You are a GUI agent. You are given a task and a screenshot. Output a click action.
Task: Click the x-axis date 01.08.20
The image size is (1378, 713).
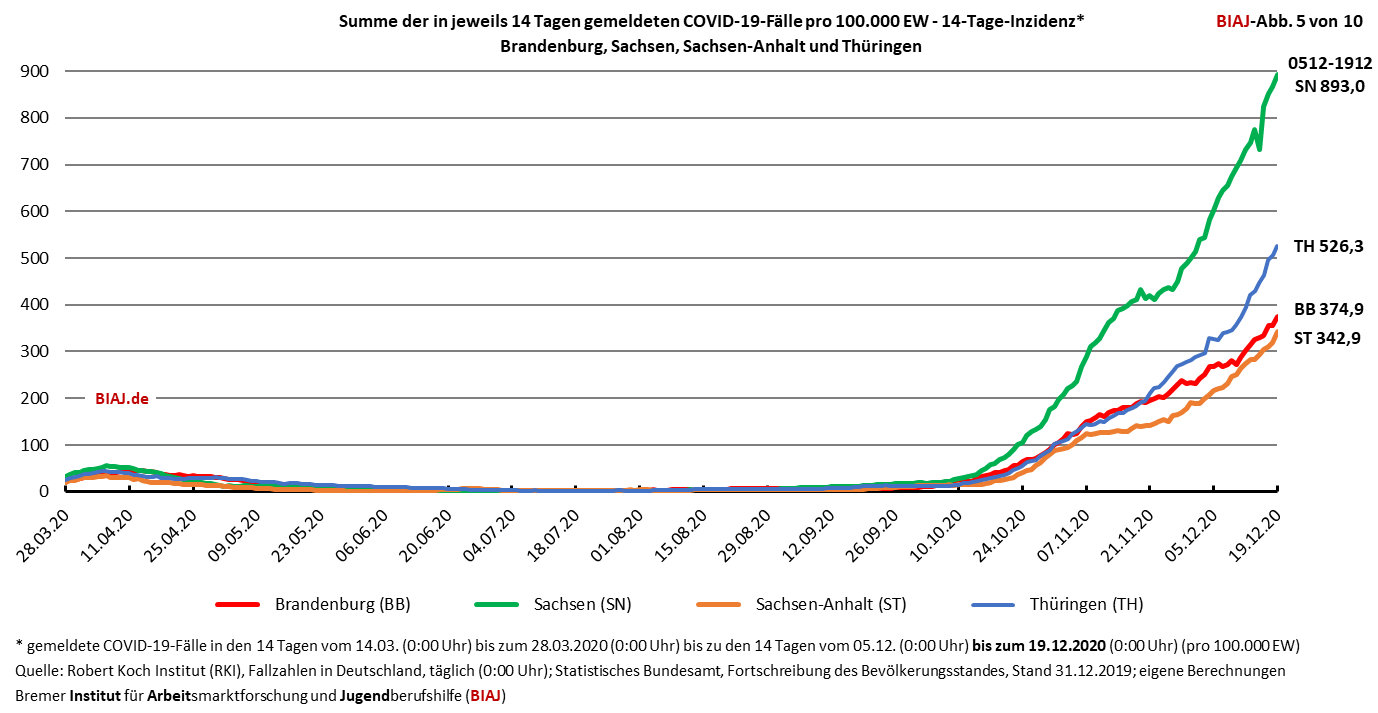pos(619,534)
